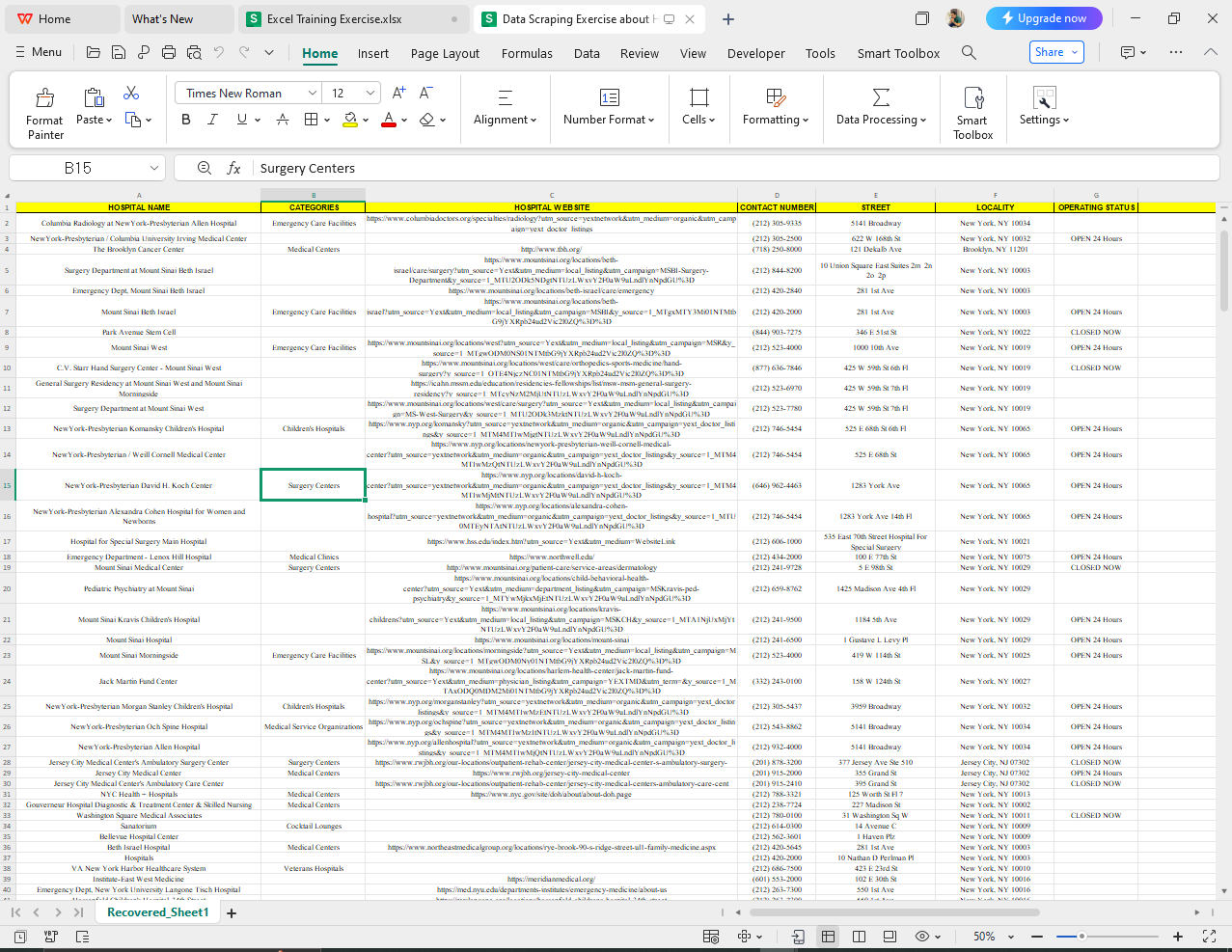This screenshot has height=952, width=1232.
Task: Click the Print icon
Action: coord(169,53)
